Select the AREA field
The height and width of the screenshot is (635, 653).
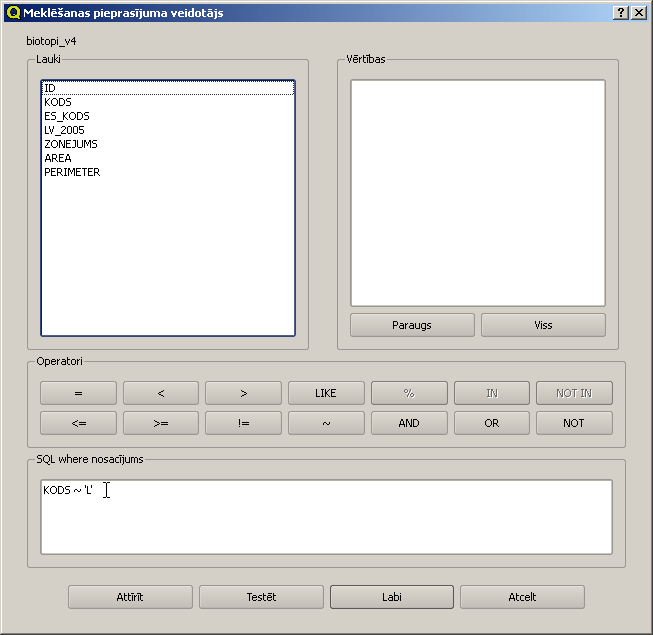(168, 158)
